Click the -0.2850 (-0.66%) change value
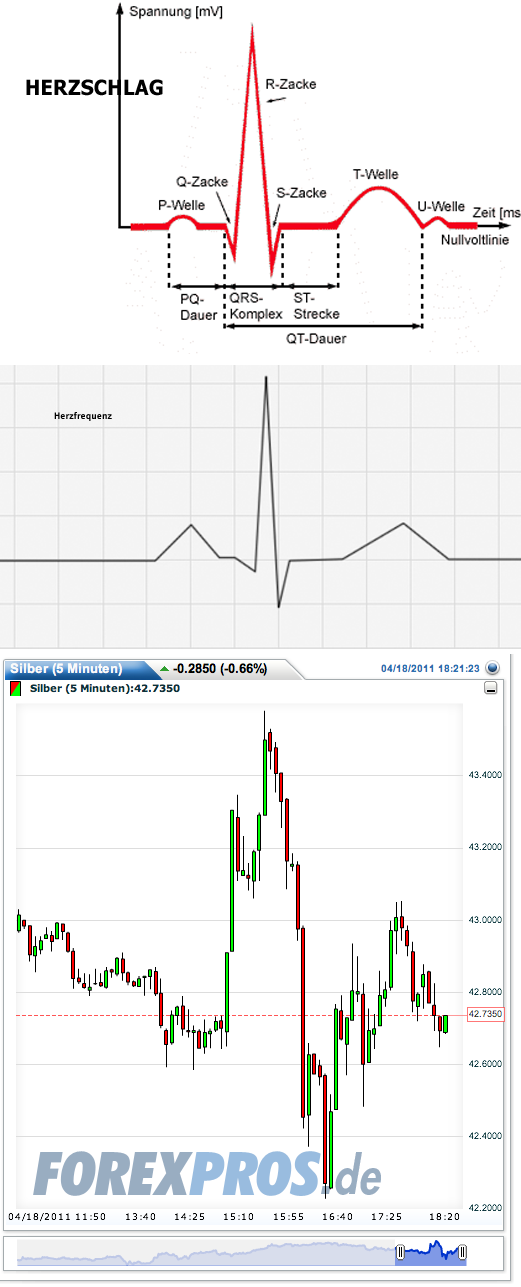 click(219, 668)
